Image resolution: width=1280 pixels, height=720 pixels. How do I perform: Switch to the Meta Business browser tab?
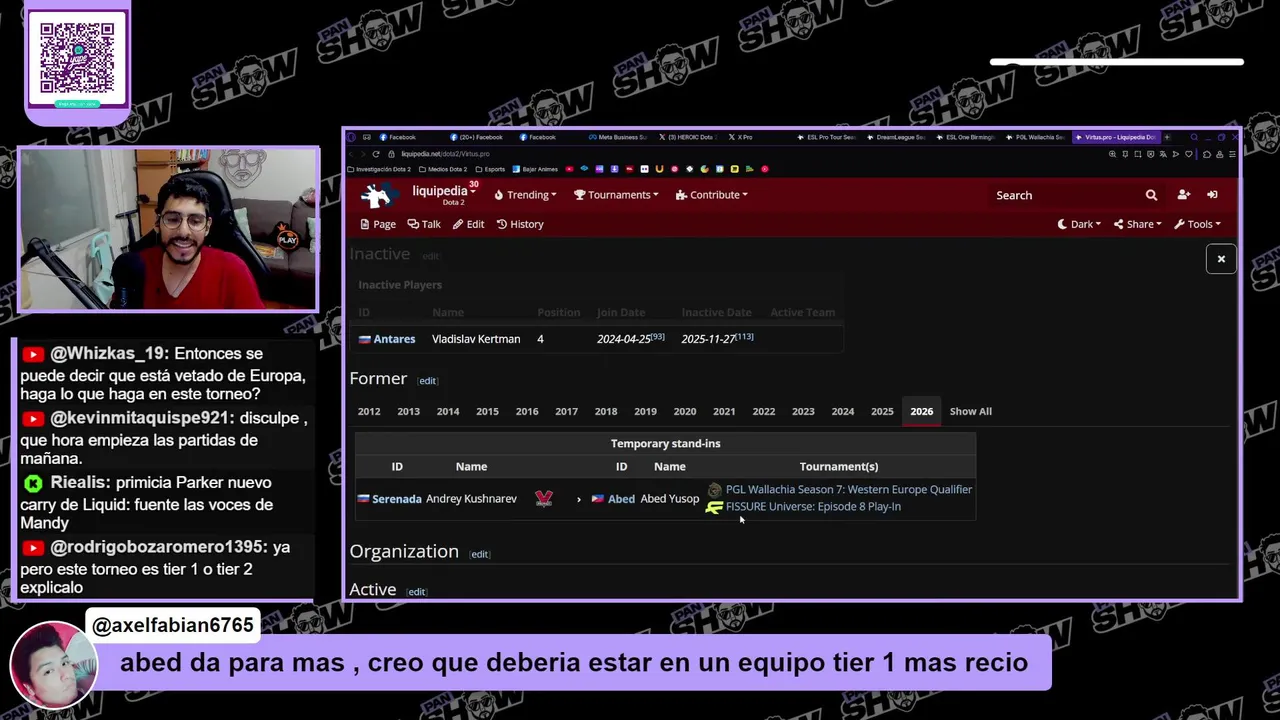pyautogui.click(x=617, y=137)
